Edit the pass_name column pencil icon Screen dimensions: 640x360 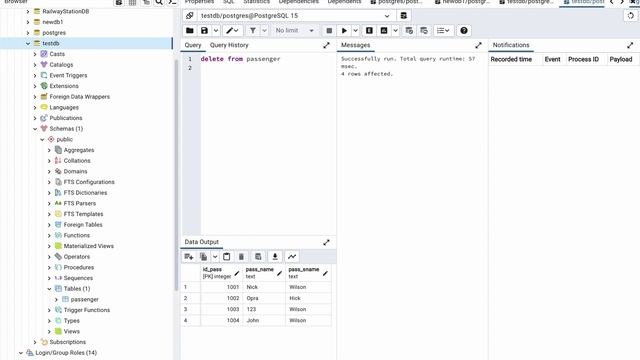(280, 273)
